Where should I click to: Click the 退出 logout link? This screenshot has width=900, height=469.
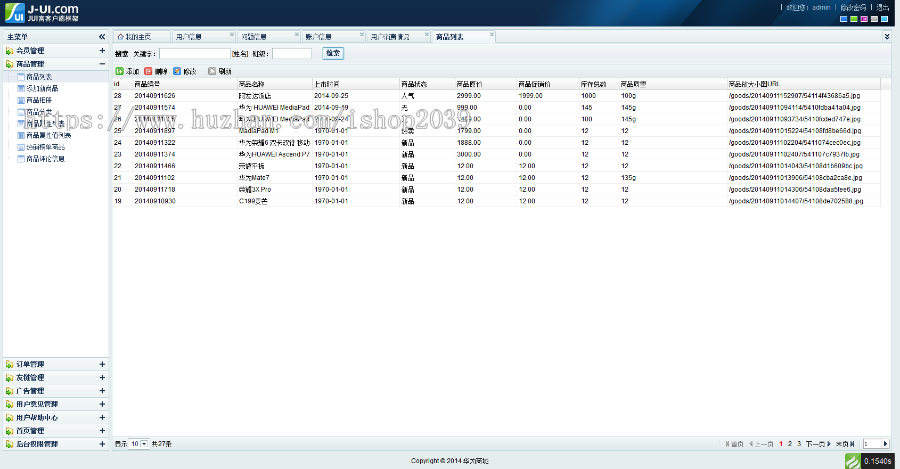click(x=882, y=7)
